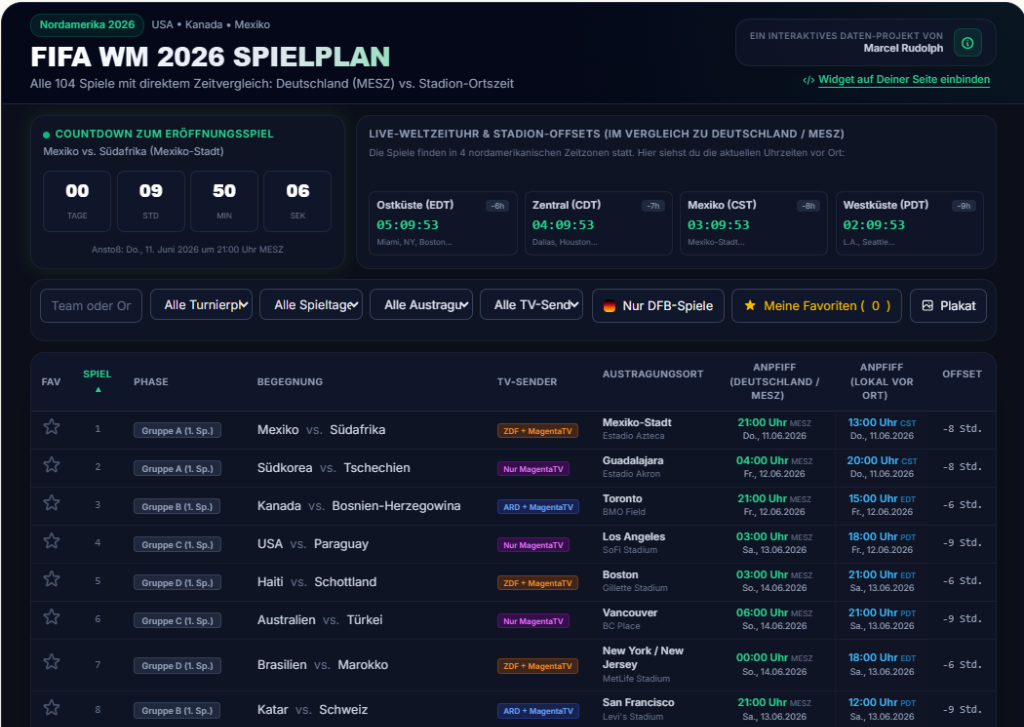Click the '06:00 Uhr MESZ' time in Australien row
This screenshot has width=1024, height=727.
click(x=774, y=613)
